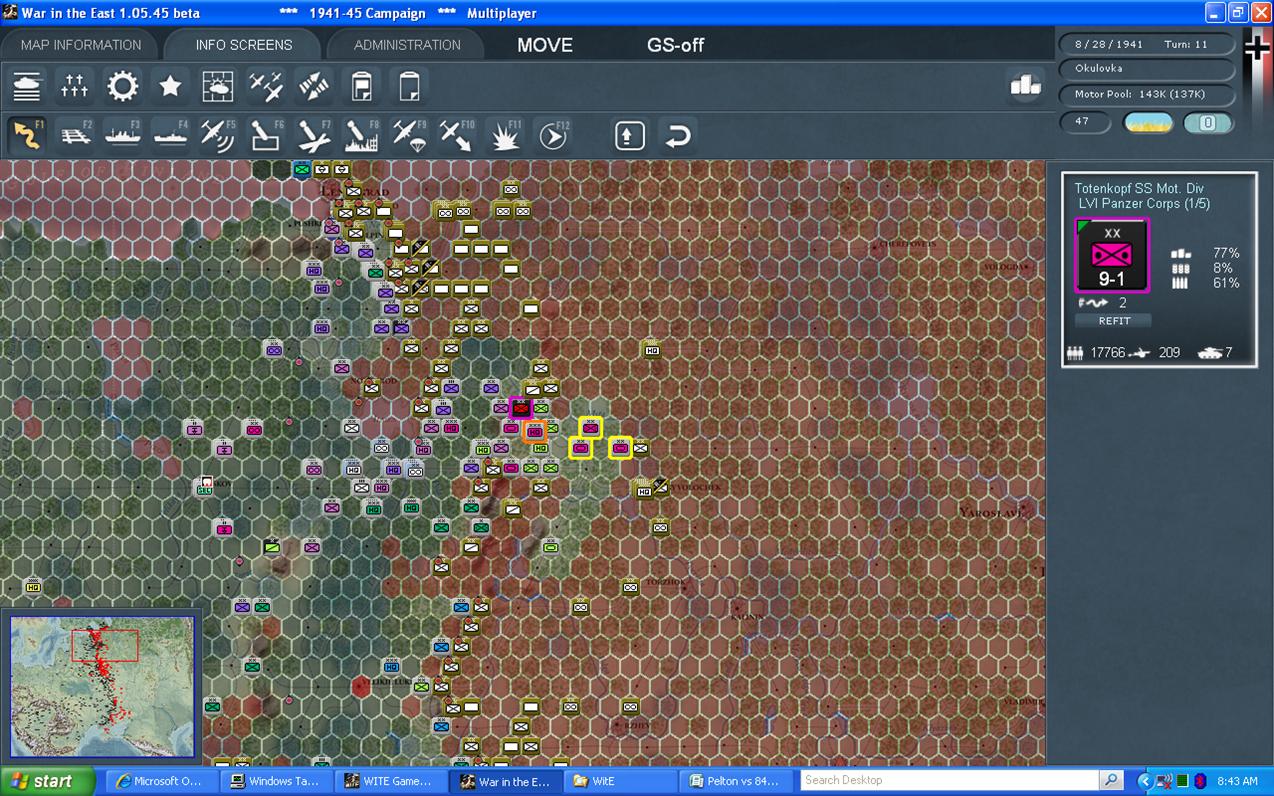The image size is (1274, 796).
Task: Select the F4 amphibious ship mode icon
Action: pyautogui.click(x=171, y=134)
